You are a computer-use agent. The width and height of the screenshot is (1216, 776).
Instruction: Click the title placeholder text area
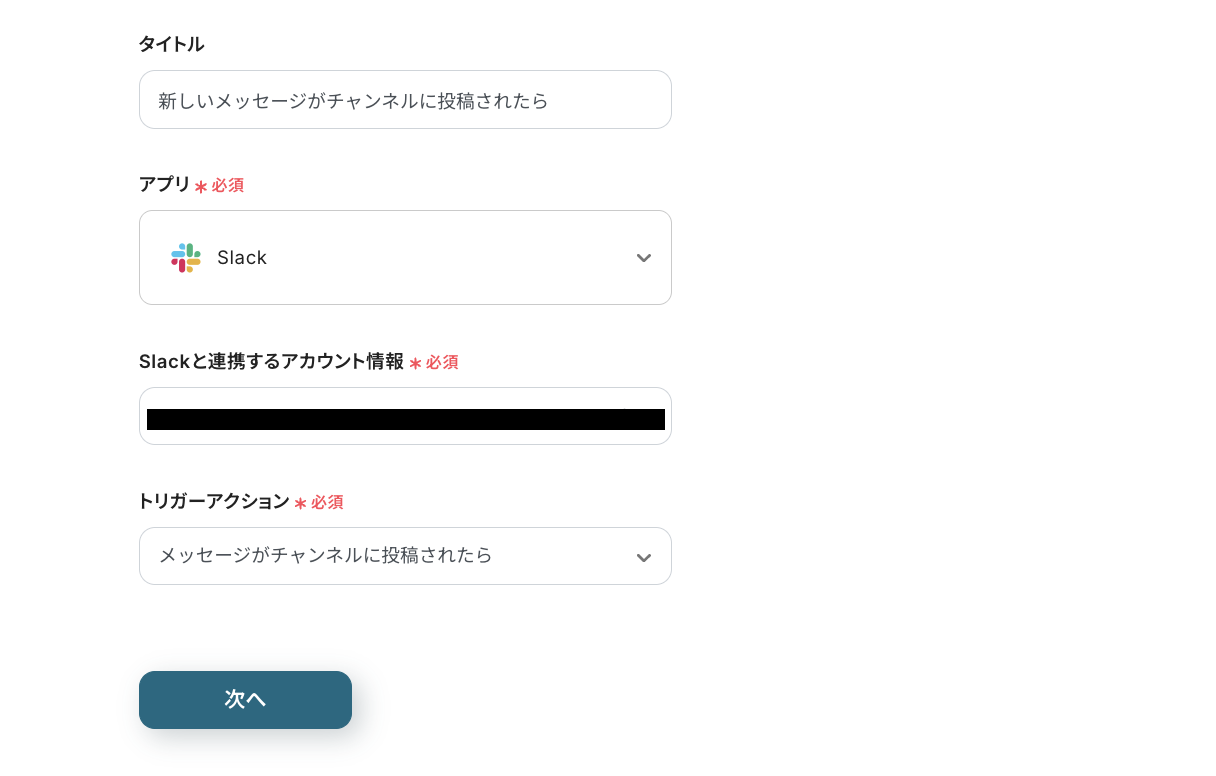coord(350,100)
